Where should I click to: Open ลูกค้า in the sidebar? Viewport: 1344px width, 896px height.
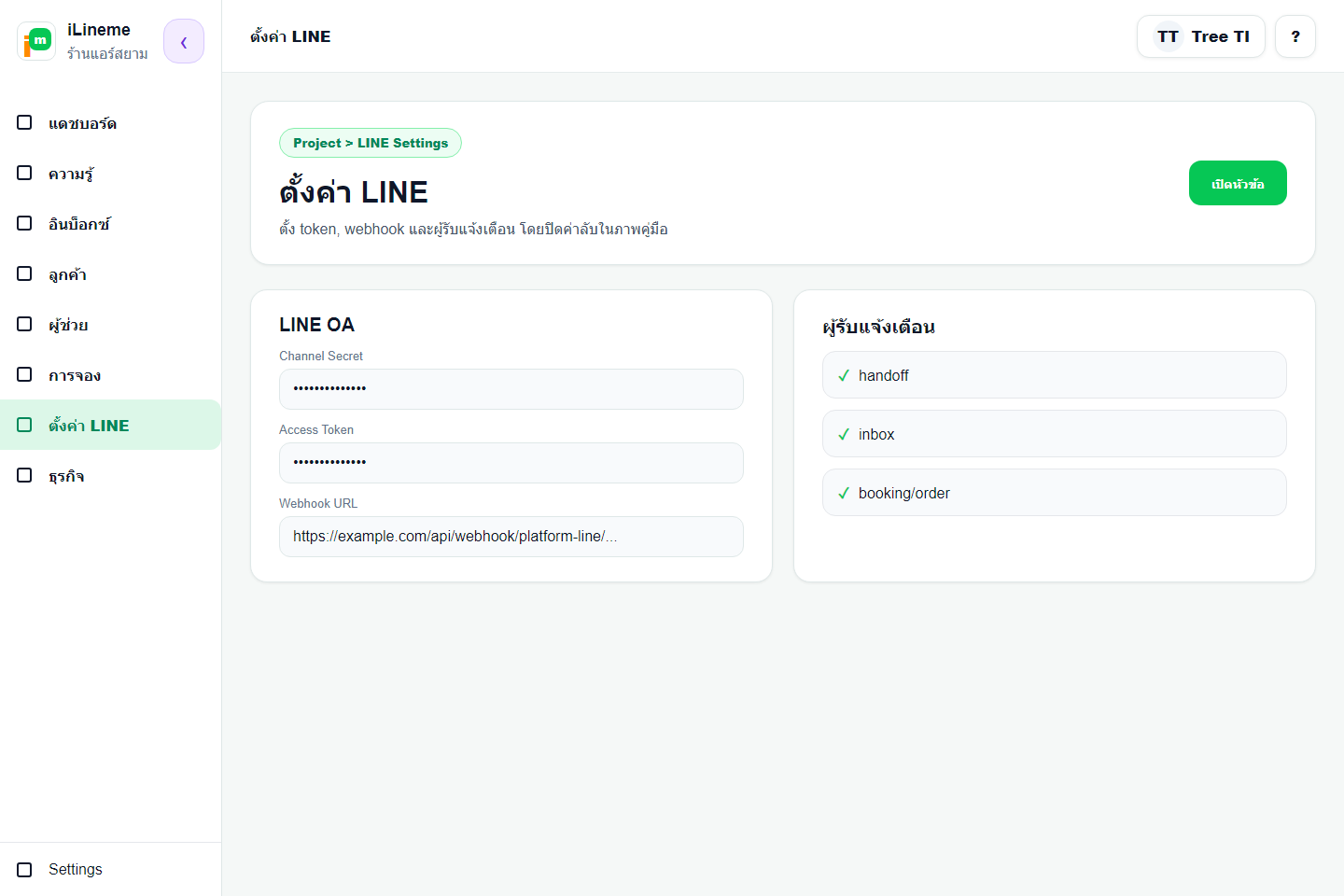(110, 274)
